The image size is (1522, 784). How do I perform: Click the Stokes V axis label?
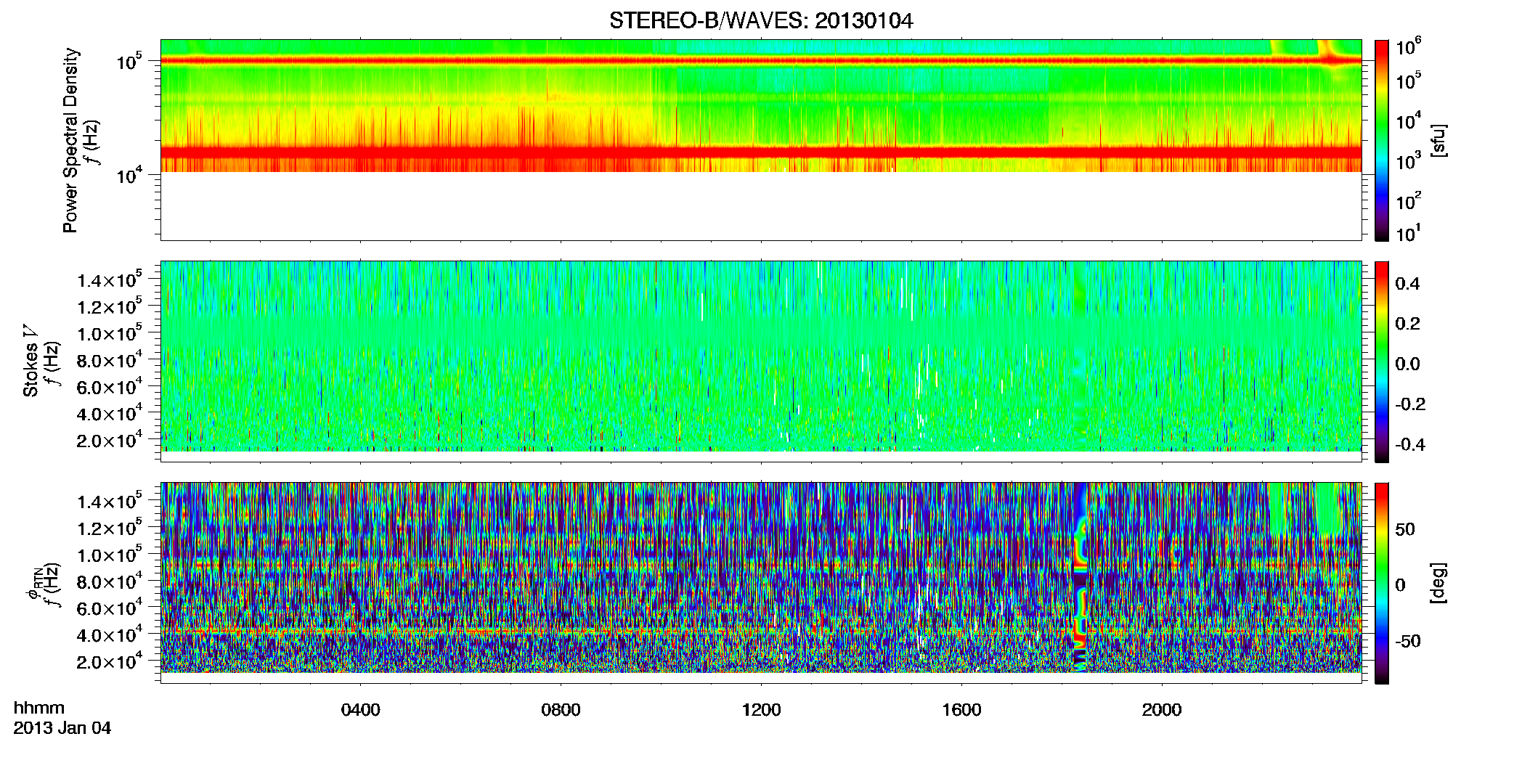30,362
